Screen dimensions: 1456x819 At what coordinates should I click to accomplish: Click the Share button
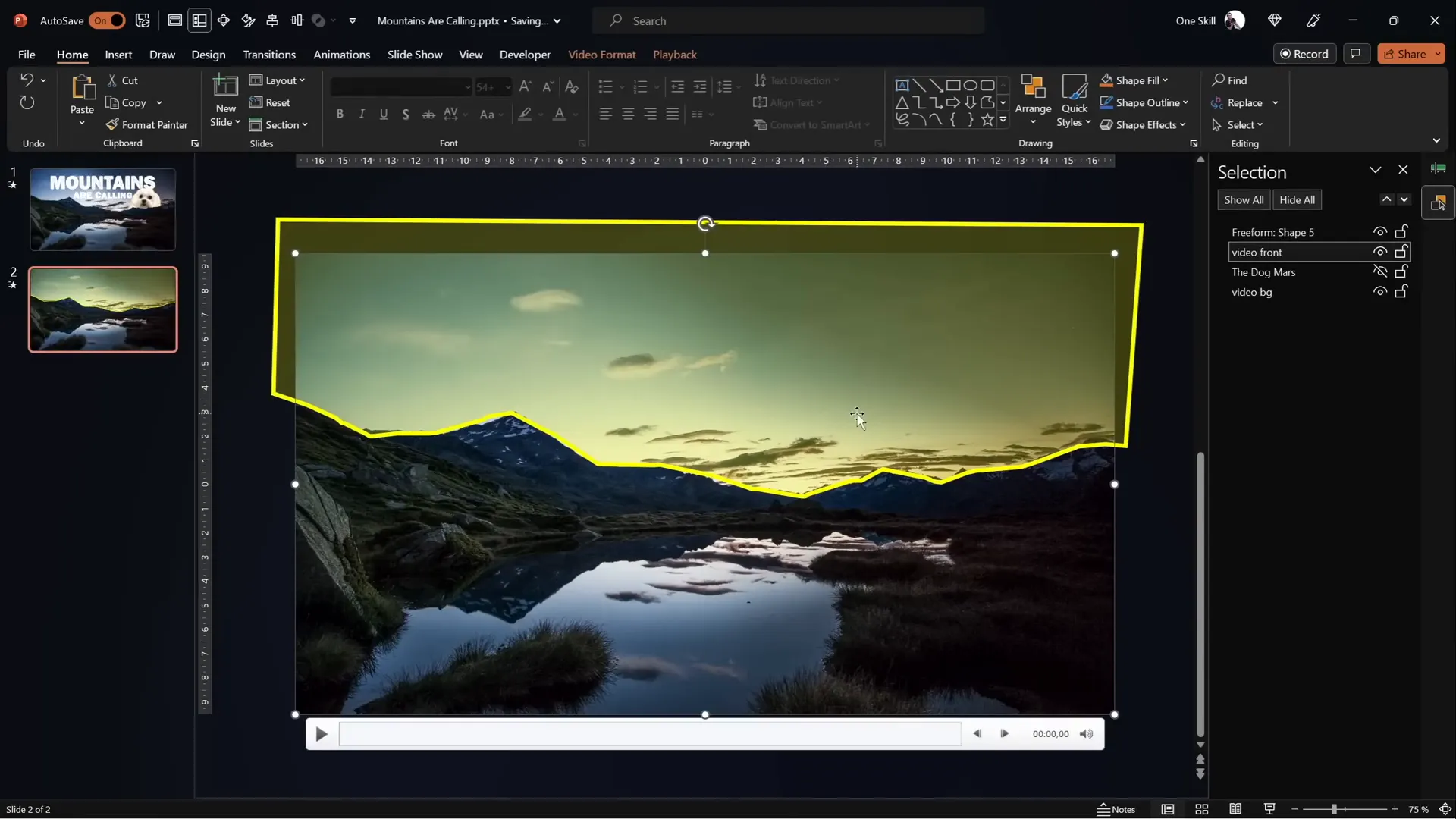[x=1404, y=54]
